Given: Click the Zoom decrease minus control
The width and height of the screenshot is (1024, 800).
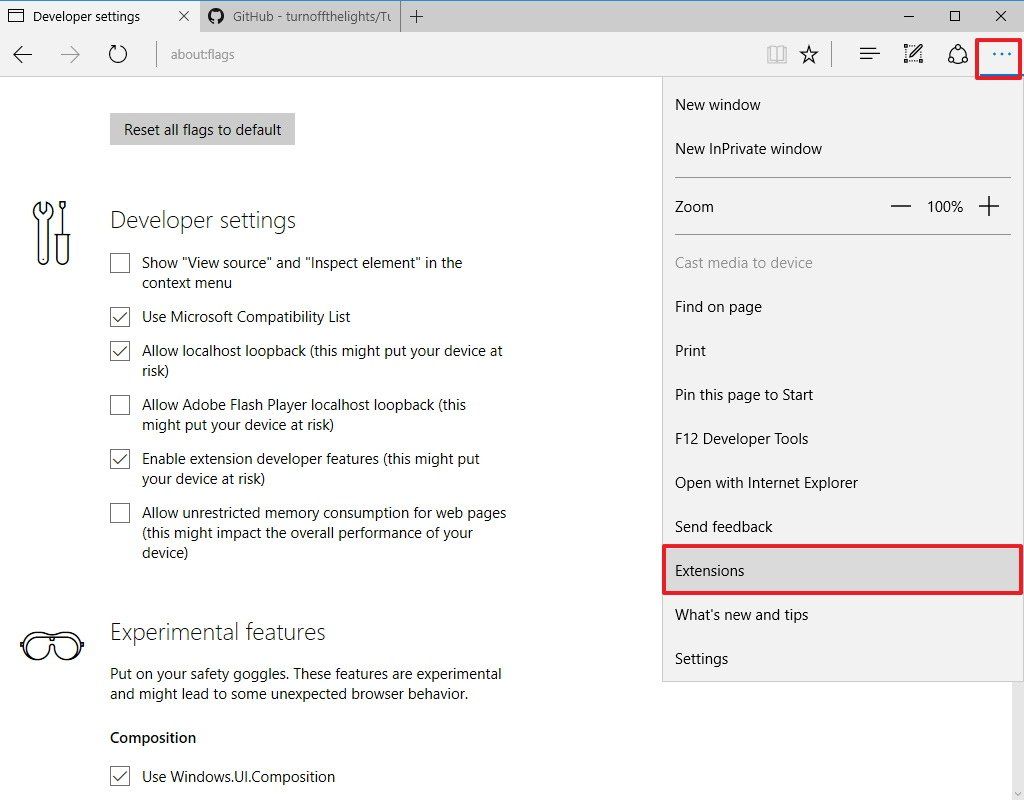Looking at the screenshot, I should click(900, 206).
